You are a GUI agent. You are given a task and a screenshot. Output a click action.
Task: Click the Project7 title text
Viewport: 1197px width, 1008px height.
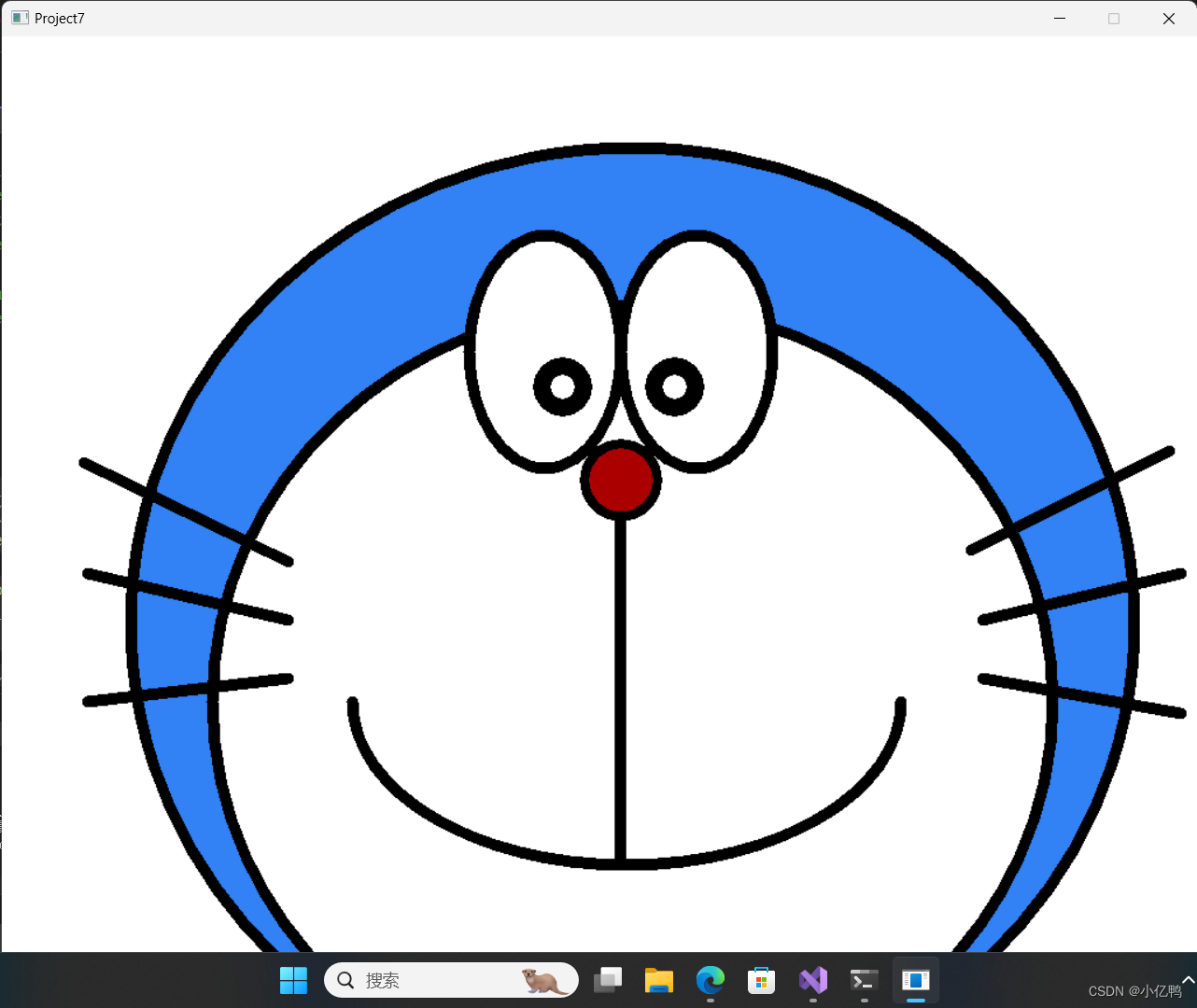pos(60,19)
